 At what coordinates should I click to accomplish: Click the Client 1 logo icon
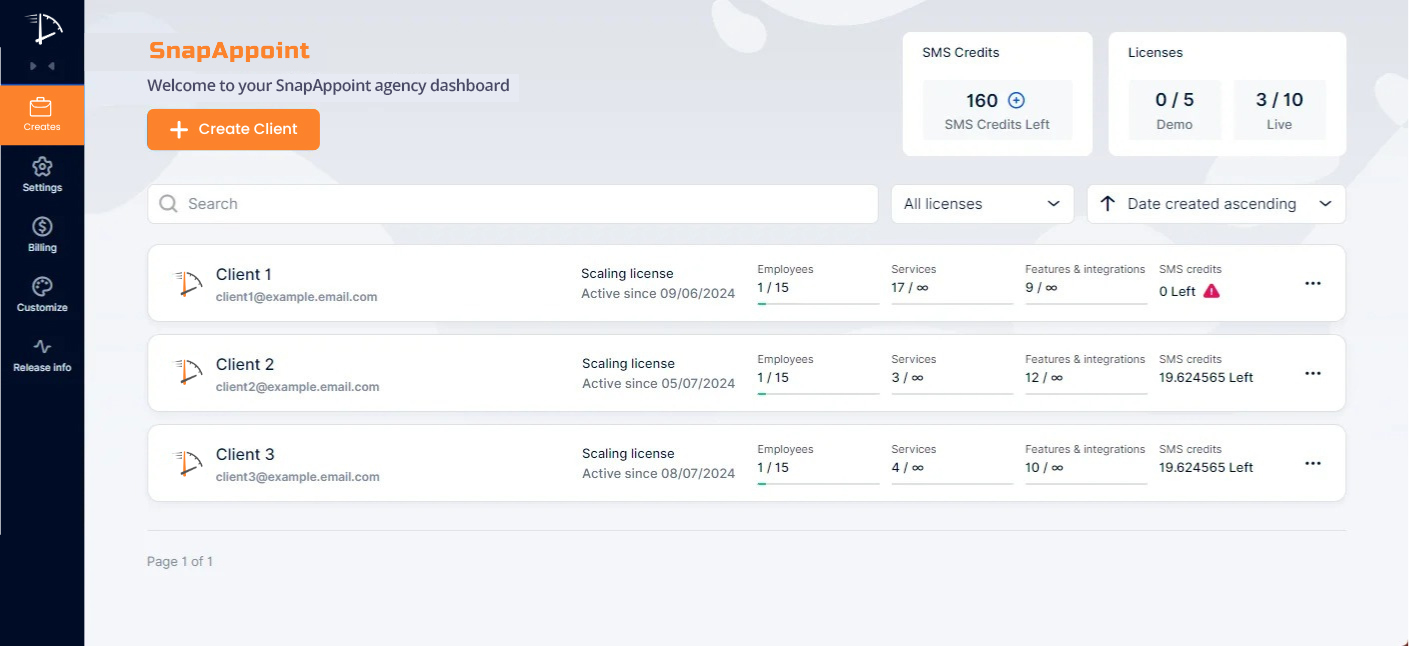point(187,284)
